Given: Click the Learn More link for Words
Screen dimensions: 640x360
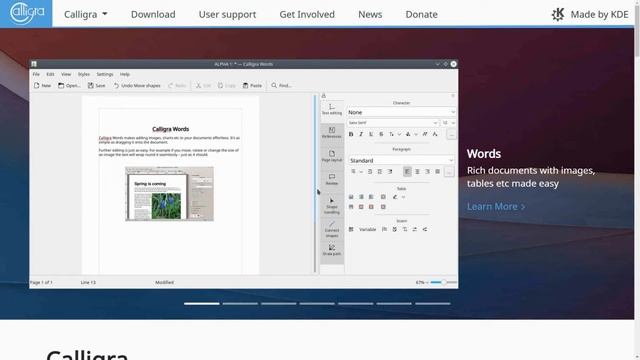Looking at the screenshot, I should [x=496, y=207].
